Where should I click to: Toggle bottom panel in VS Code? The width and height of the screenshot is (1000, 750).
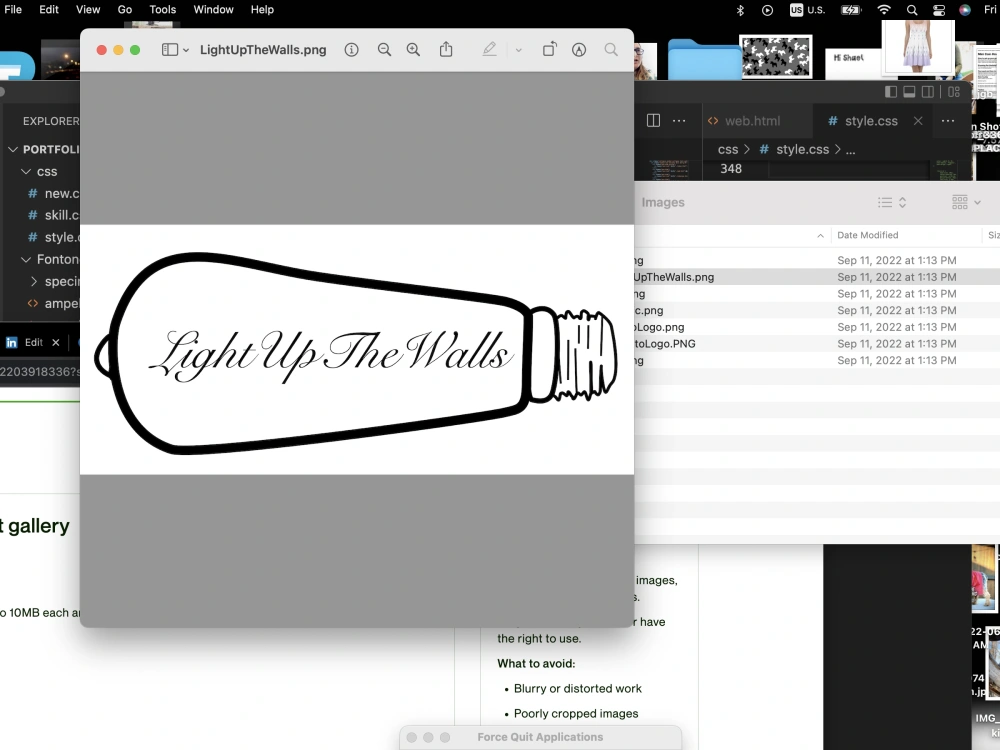909,92
